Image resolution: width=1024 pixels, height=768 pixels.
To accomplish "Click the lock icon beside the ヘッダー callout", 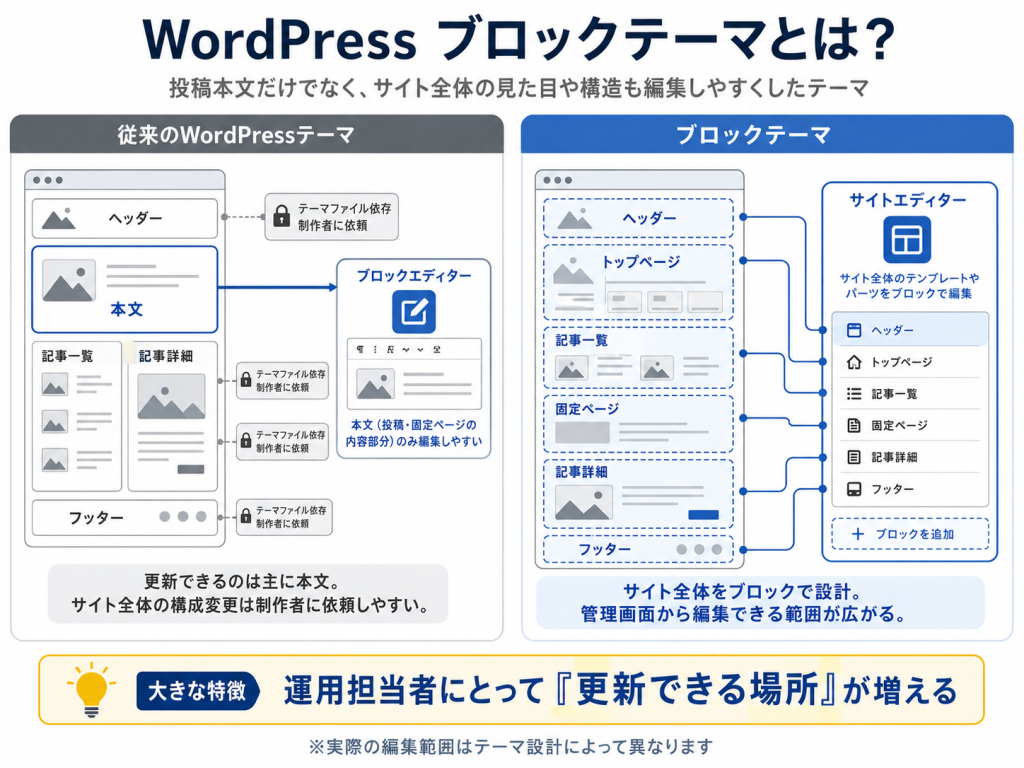I will click(x=281, y=216).
